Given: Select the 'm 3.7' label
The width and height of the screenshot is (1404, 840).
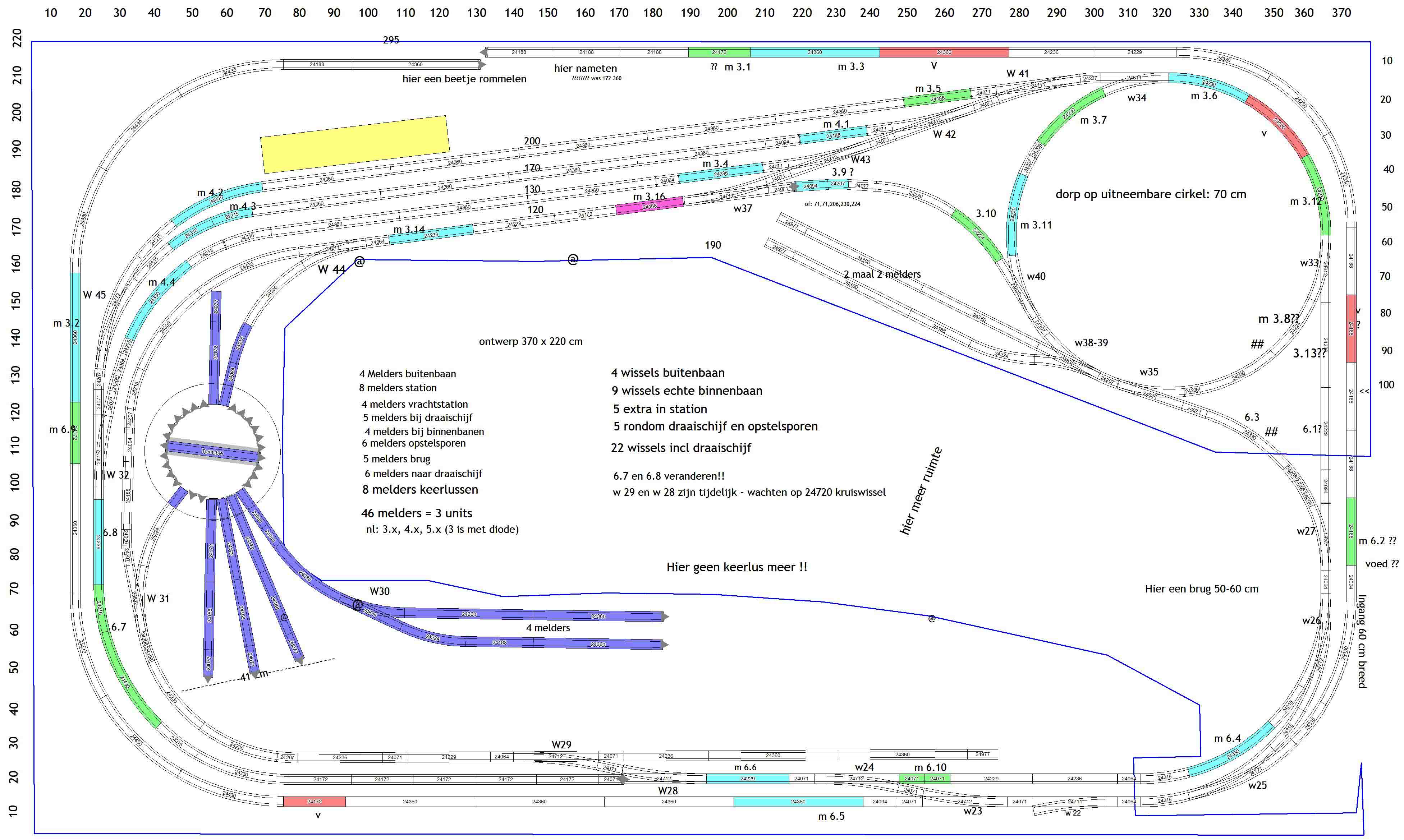Looking at the screenshot, I should pos(1093,120).
